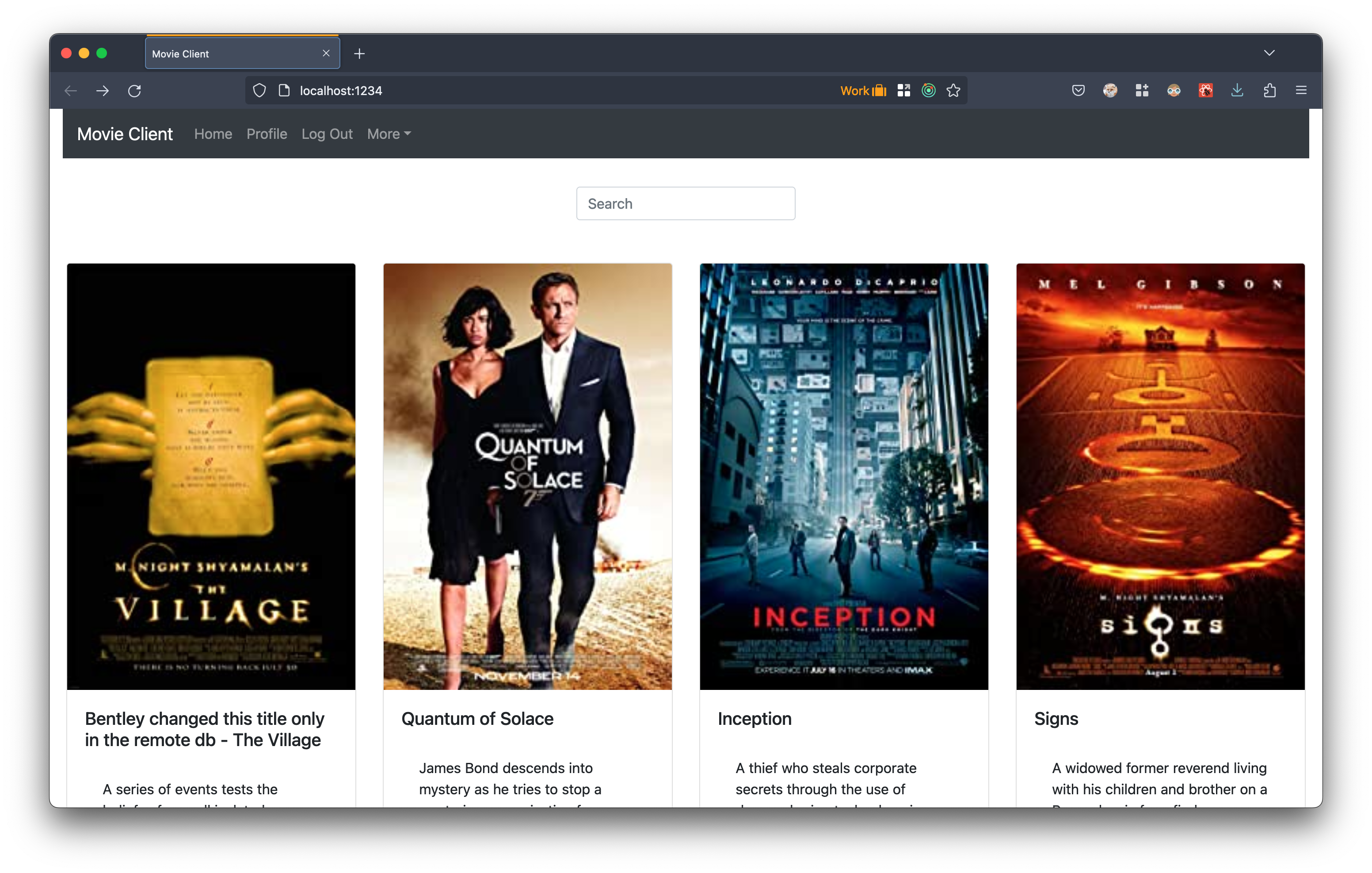Close the Movie Client tab
The image size is (1372, 873).
click(x=326, y=53)
